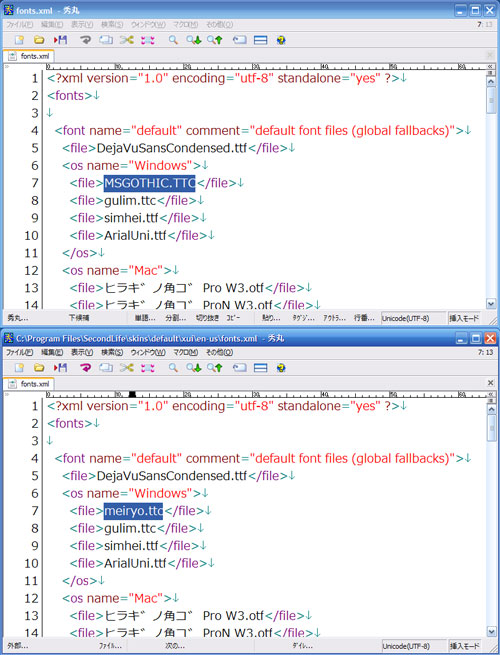
Task: Click scroll down arrow in upper window
Action: pos(491,304)
